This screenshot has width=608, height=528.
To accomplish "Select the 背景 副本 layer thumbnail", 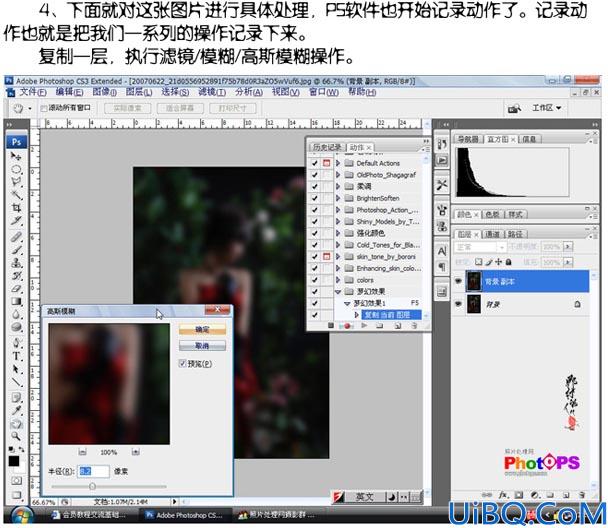I will tap(473, 281).
